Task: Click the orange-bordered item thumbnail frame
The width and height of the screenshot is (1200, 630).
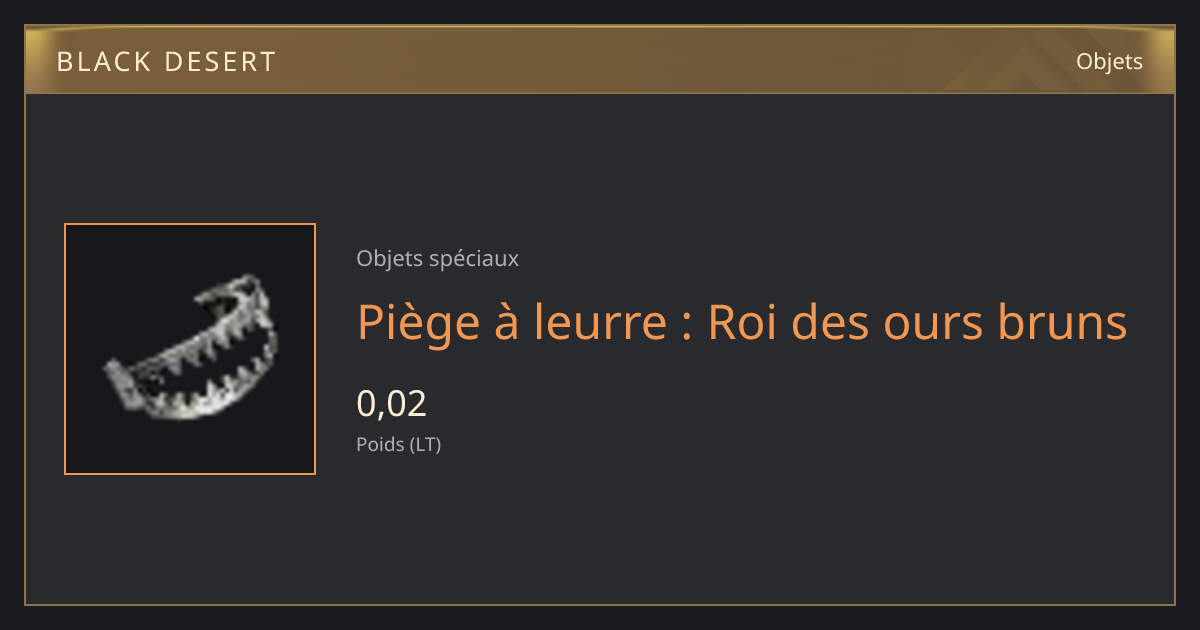Action: click(x=190, y=349)
